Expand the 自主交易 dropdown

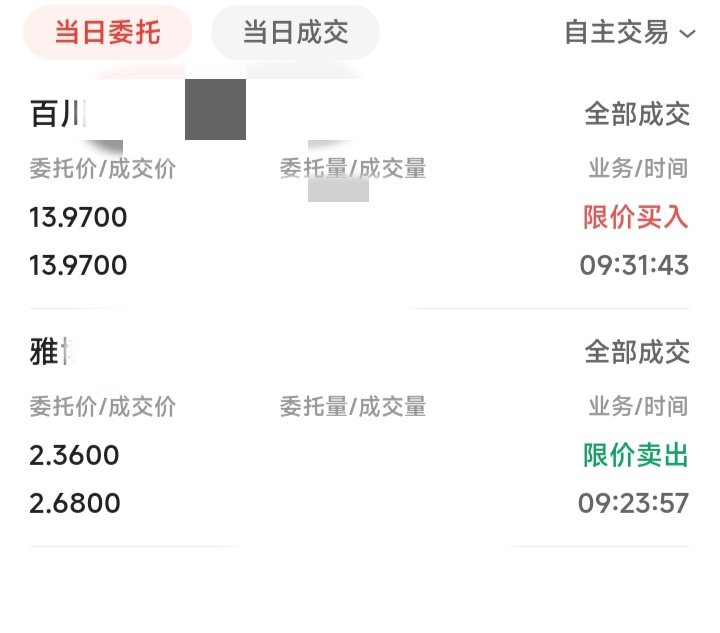point(630,33)
